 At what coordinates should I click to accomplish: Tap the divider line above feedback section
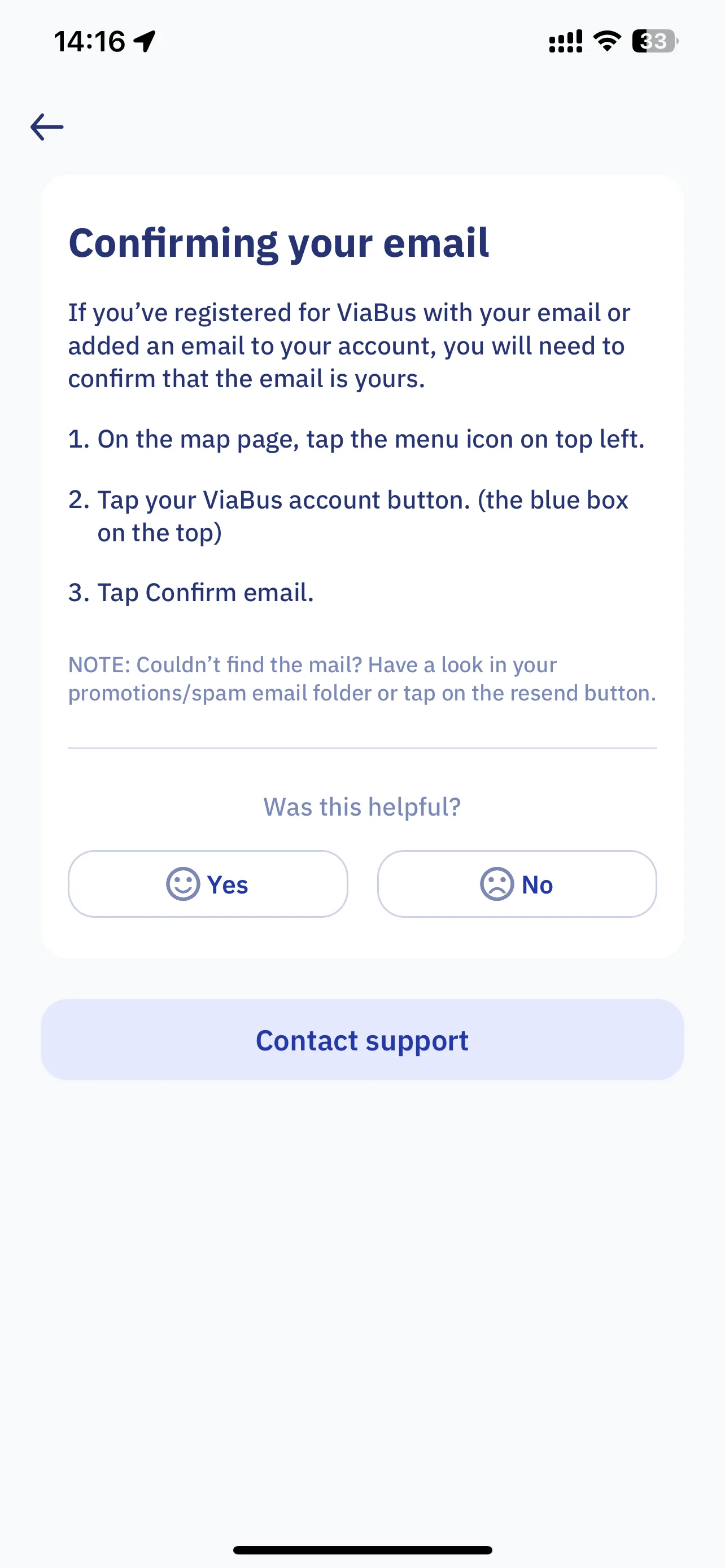tap(362, 748)
